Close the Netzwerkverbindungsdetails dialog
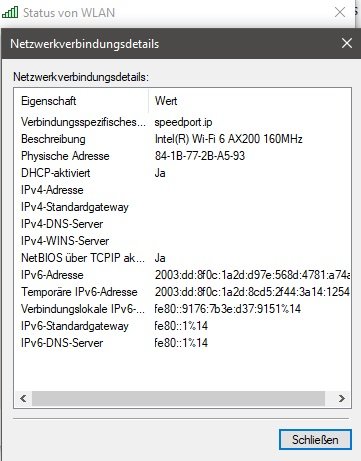361x461 pixels. (x=347, y=43)
